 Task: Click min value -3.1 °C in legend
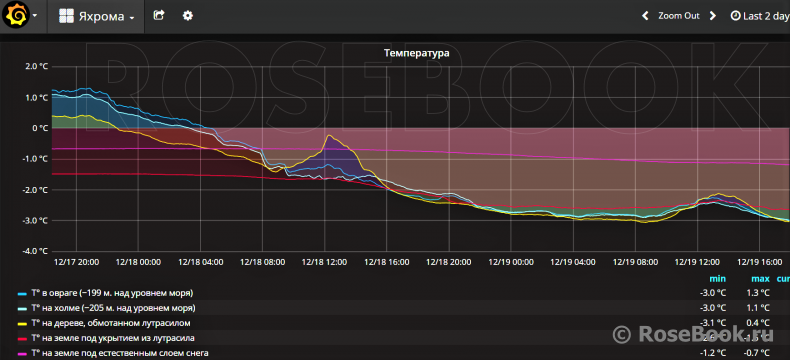click(x=713, y=323)
